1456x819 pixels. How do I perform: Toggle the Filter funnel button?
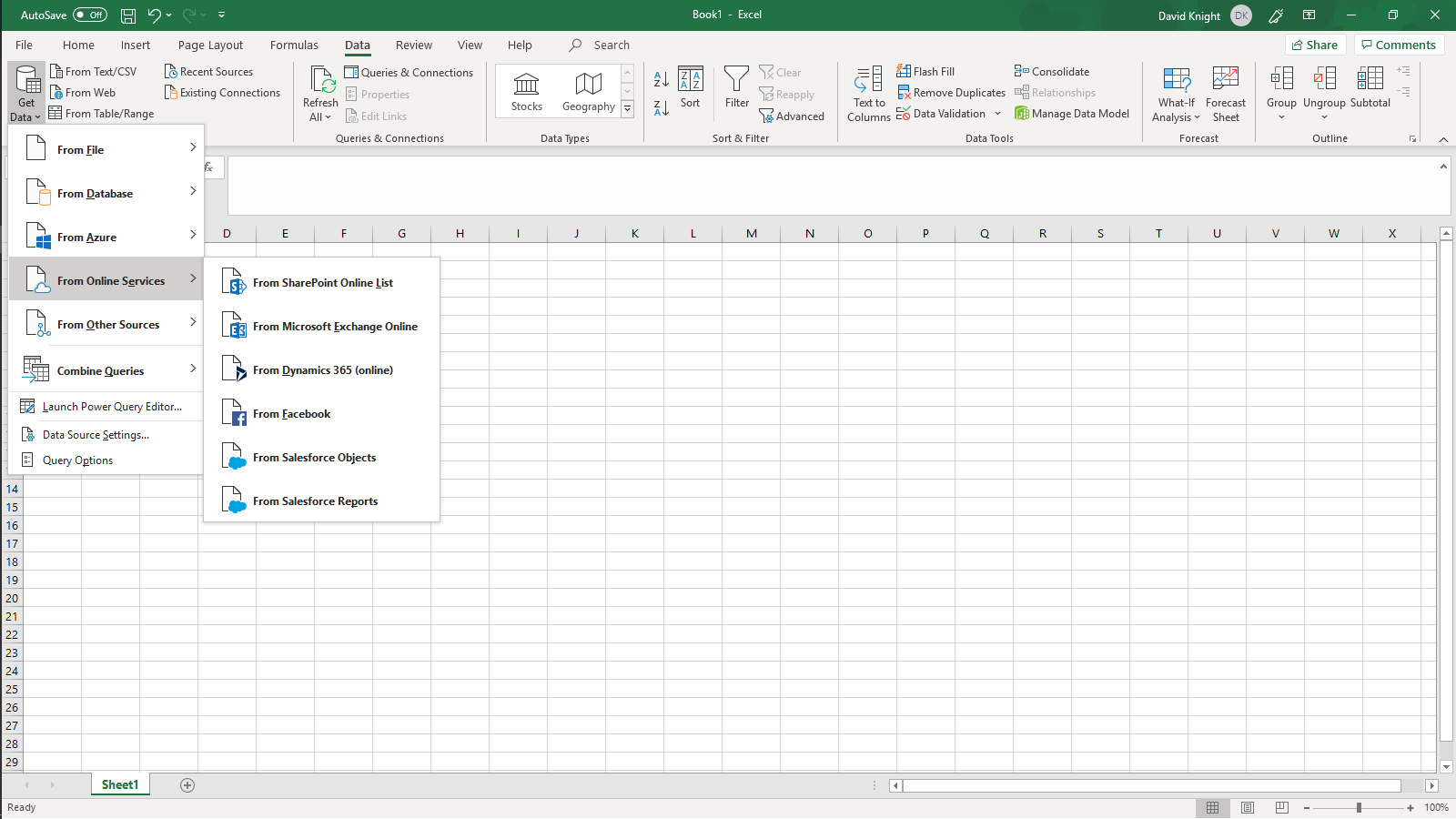736,87
